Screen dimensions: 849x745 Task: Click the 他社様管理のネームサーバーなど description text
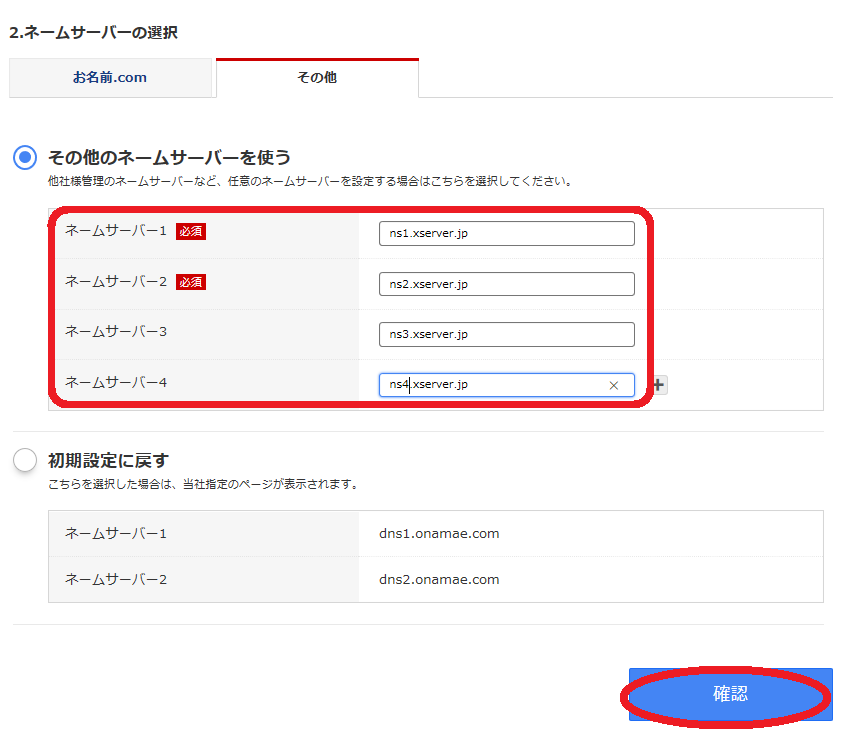[x=310, y=181]
